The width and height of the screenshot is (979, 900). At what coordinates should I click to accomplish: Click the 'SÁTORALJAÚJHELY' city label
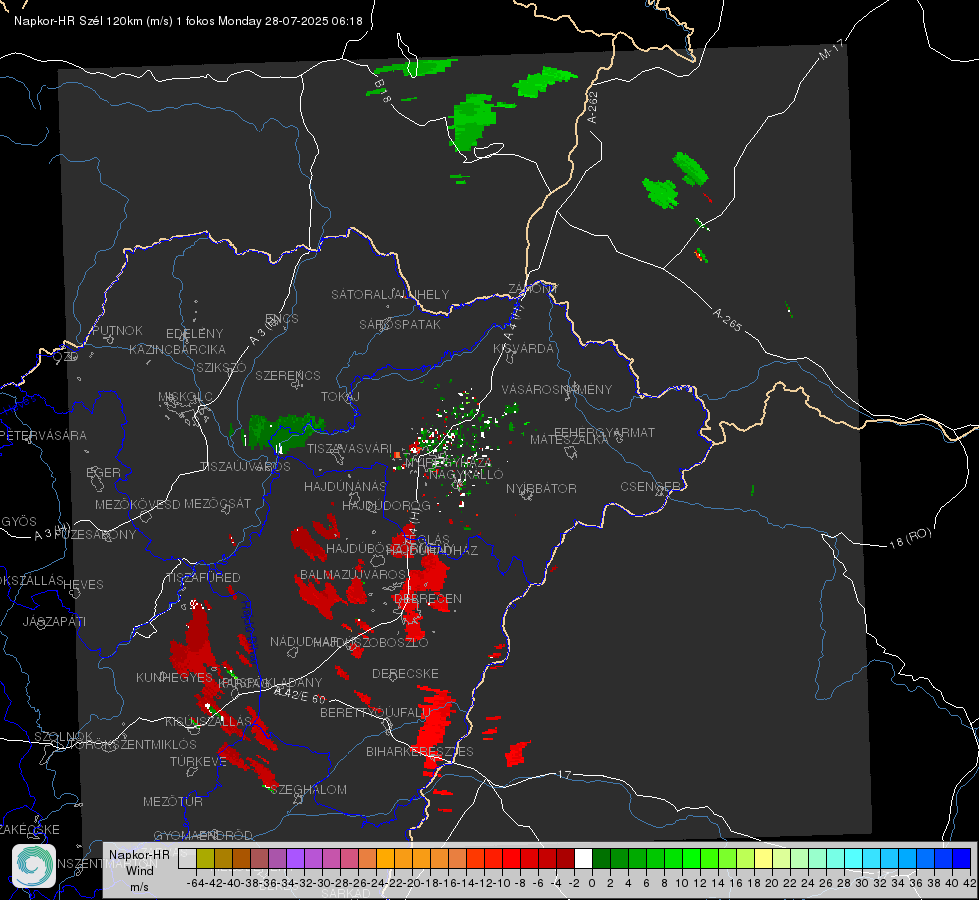[x=390, y=294]
